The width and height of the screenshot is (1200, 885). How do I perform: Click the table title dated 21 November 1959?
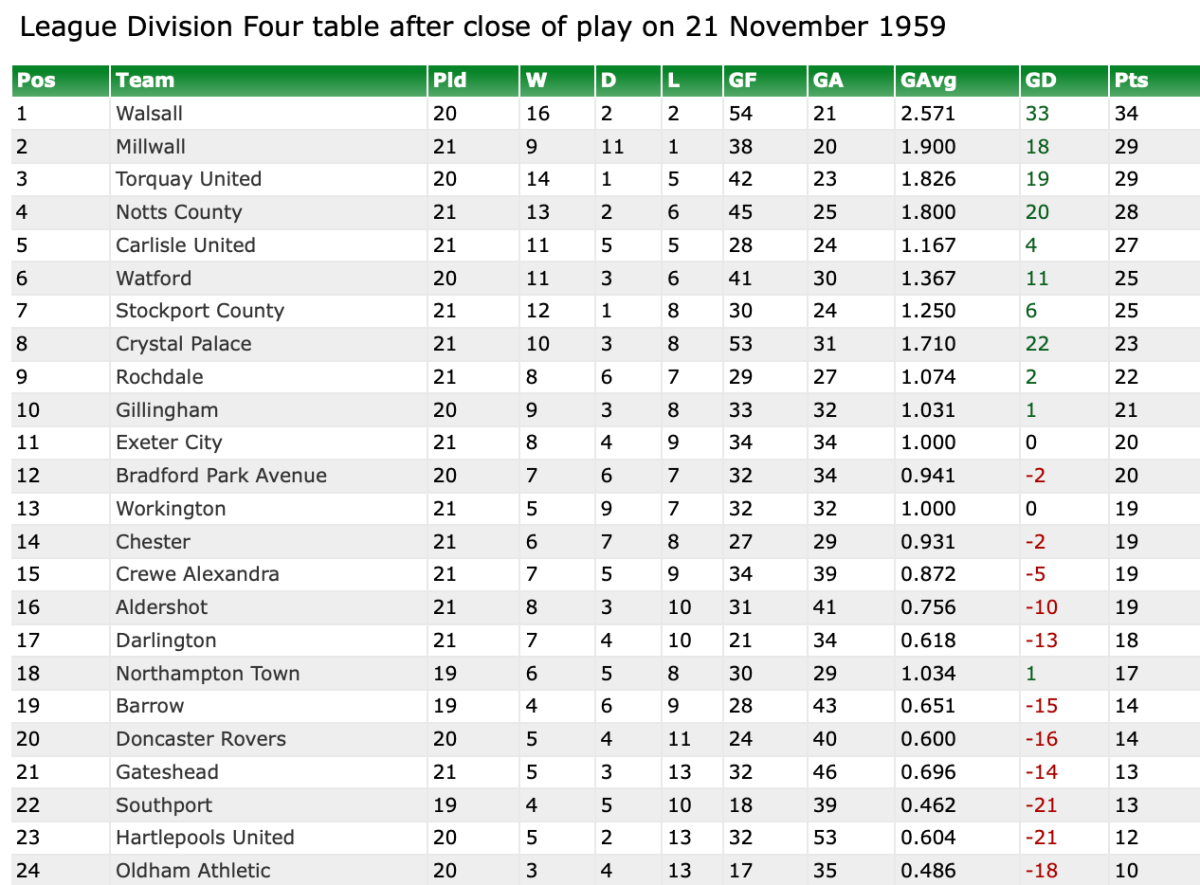coord(482,27)
